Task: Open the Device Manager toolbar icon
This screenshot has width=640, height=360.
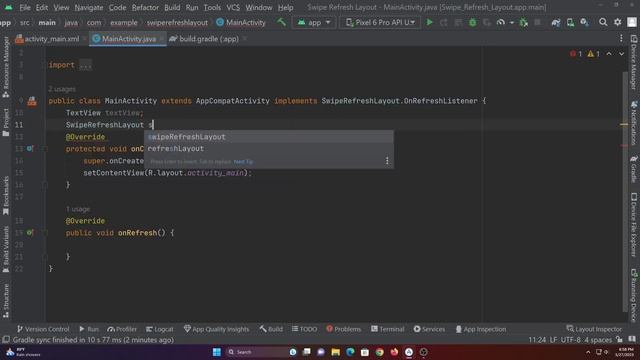Action: point(570,22)
